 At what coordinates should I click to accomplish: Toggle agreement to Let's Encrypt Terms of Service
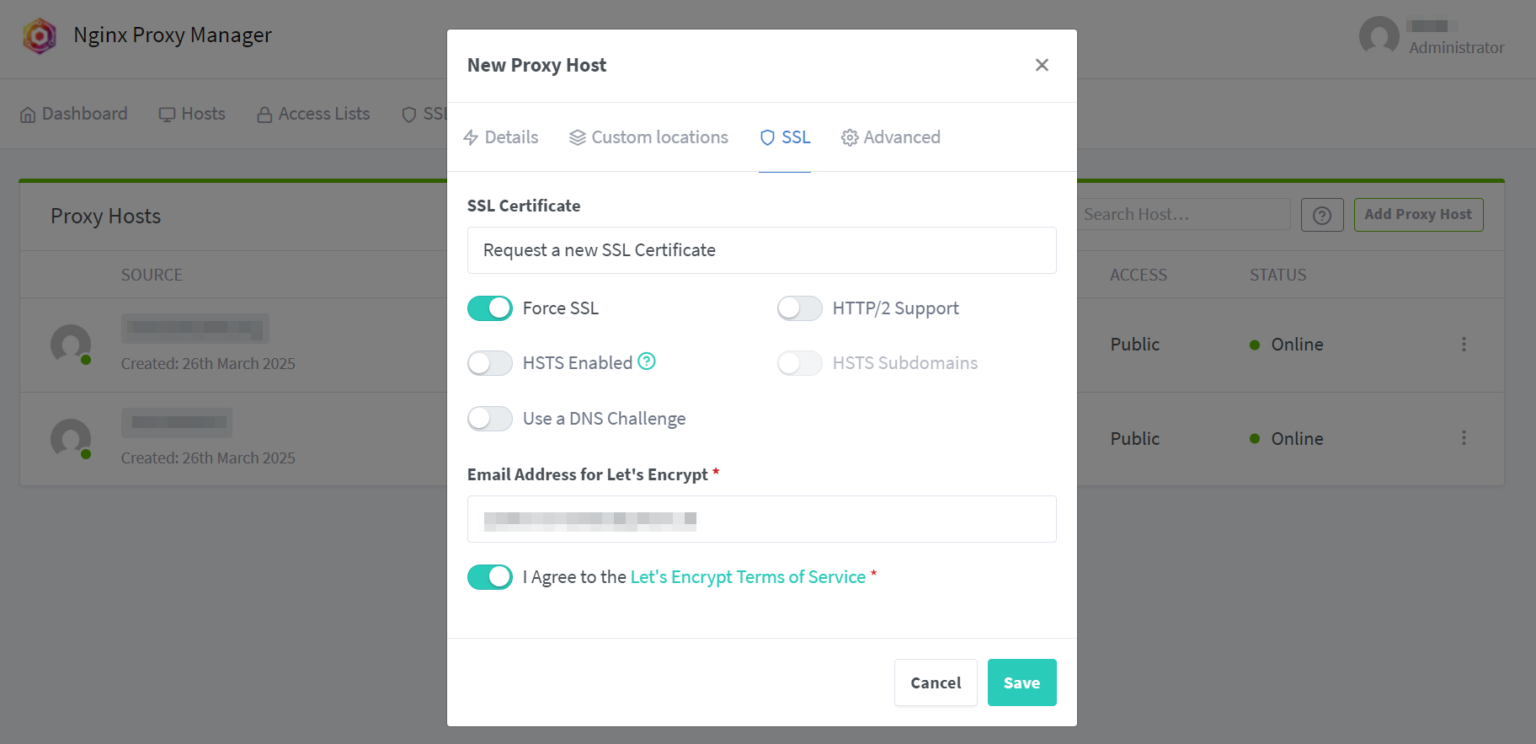(489, 576)
